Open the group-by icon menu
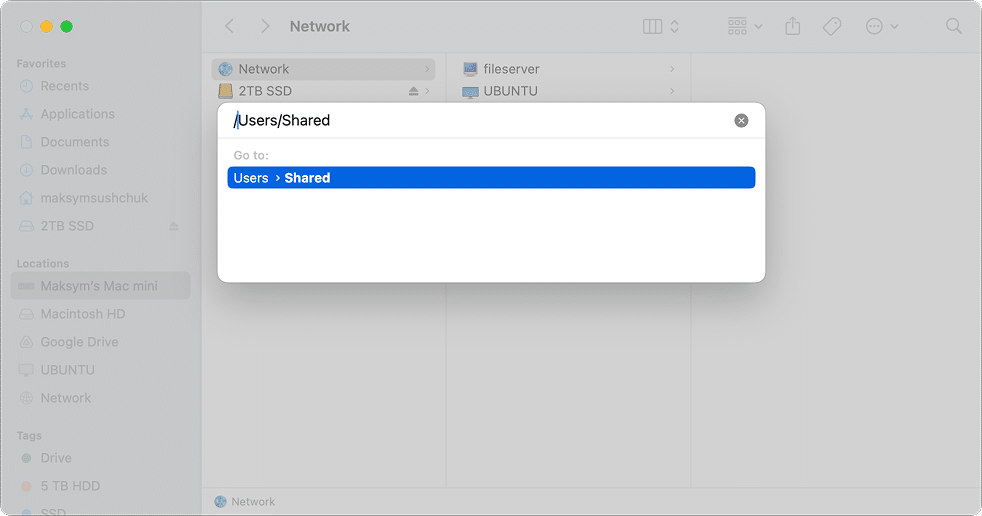982x516 pixels. coord(737,26)
